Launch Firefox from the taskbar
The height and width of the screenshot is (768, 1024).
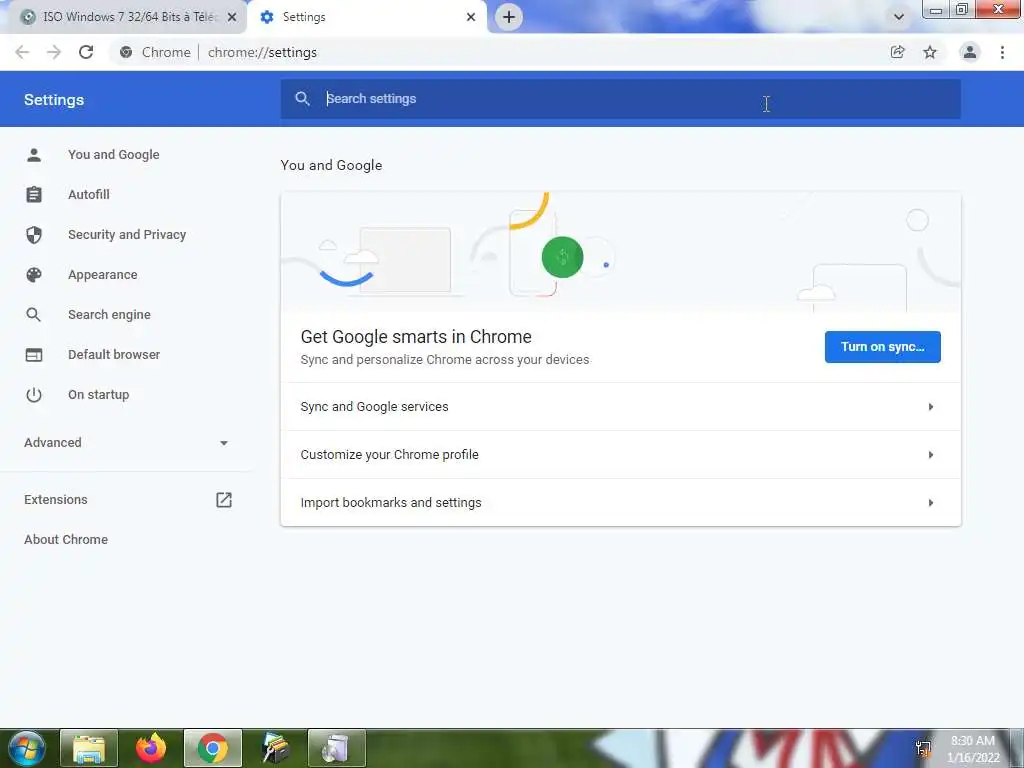click(x=151, y=748)
